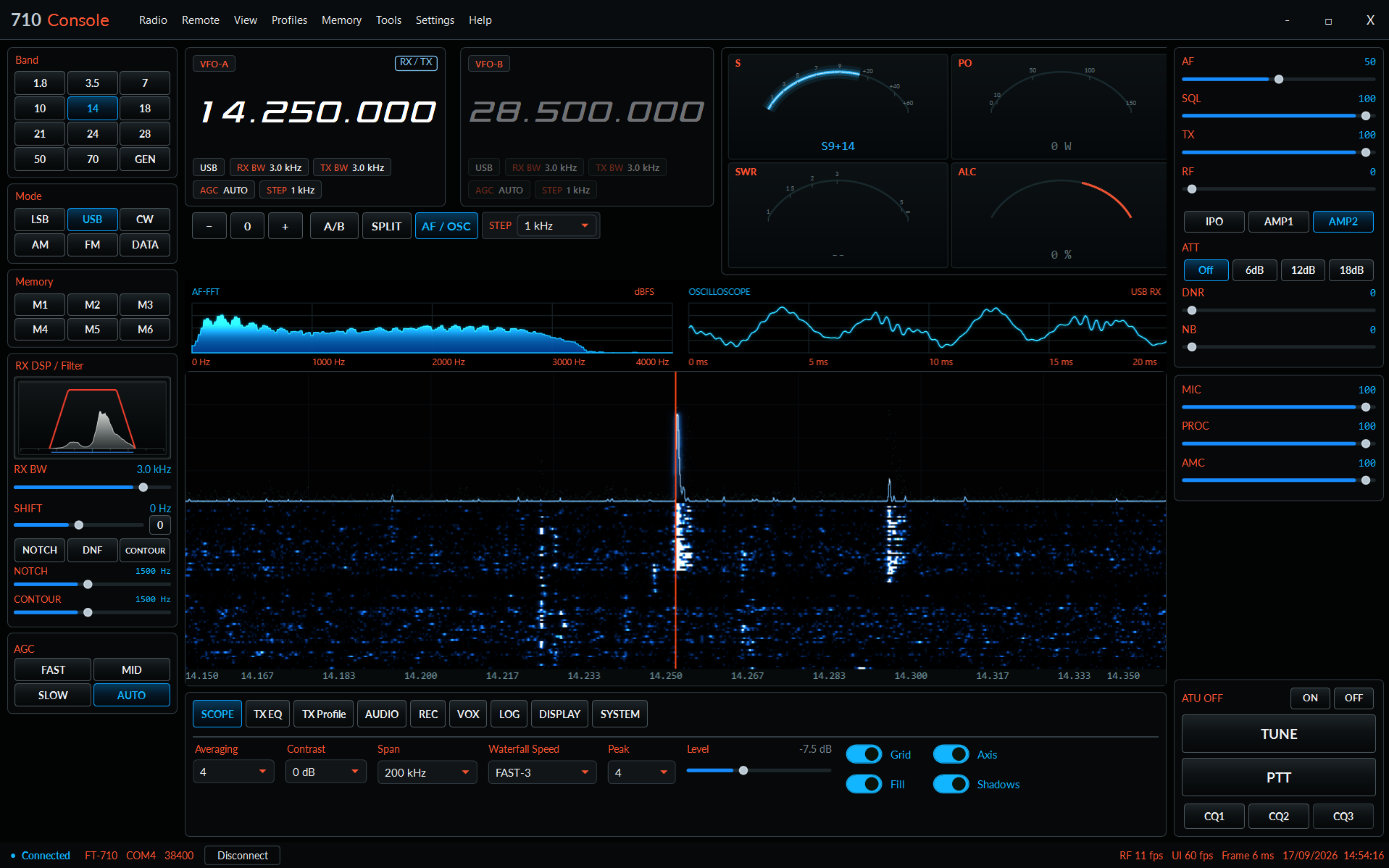This screenshot has height=868, width=1389.
Task: Switch mode to LSB
Action: (x=40, y=219)
